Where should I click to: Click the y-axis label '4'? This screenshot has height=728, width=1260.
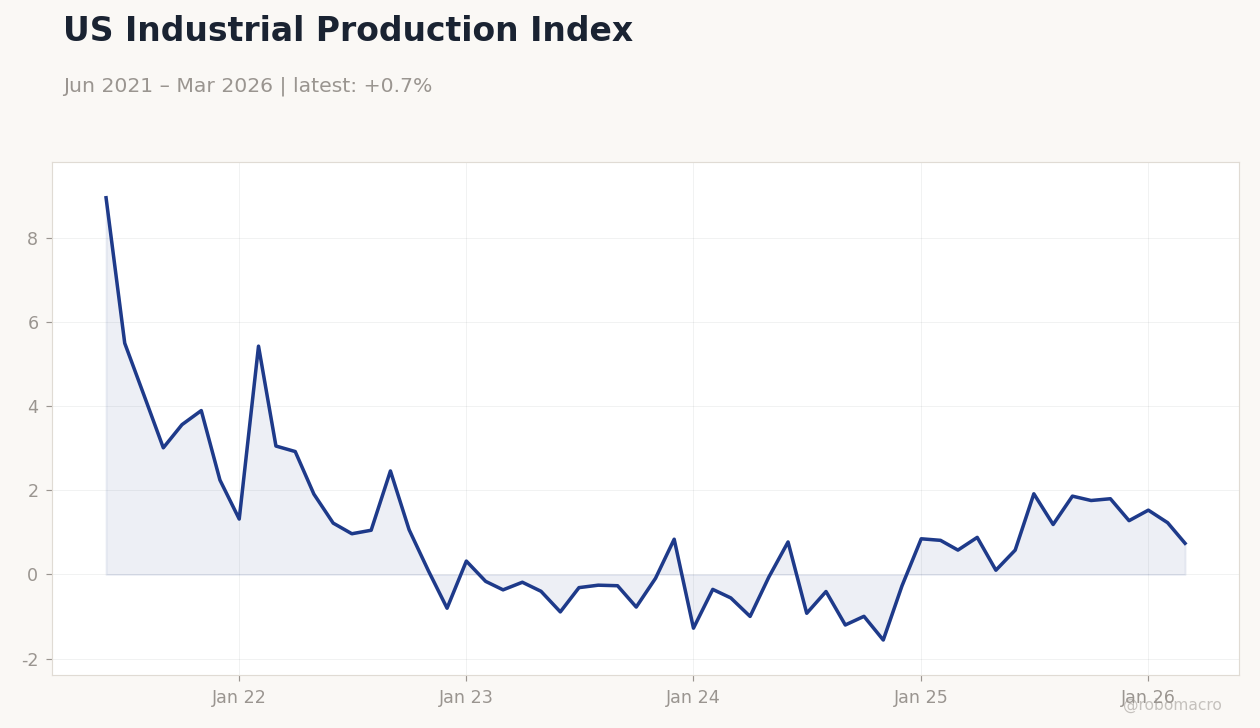pos(33,407)
